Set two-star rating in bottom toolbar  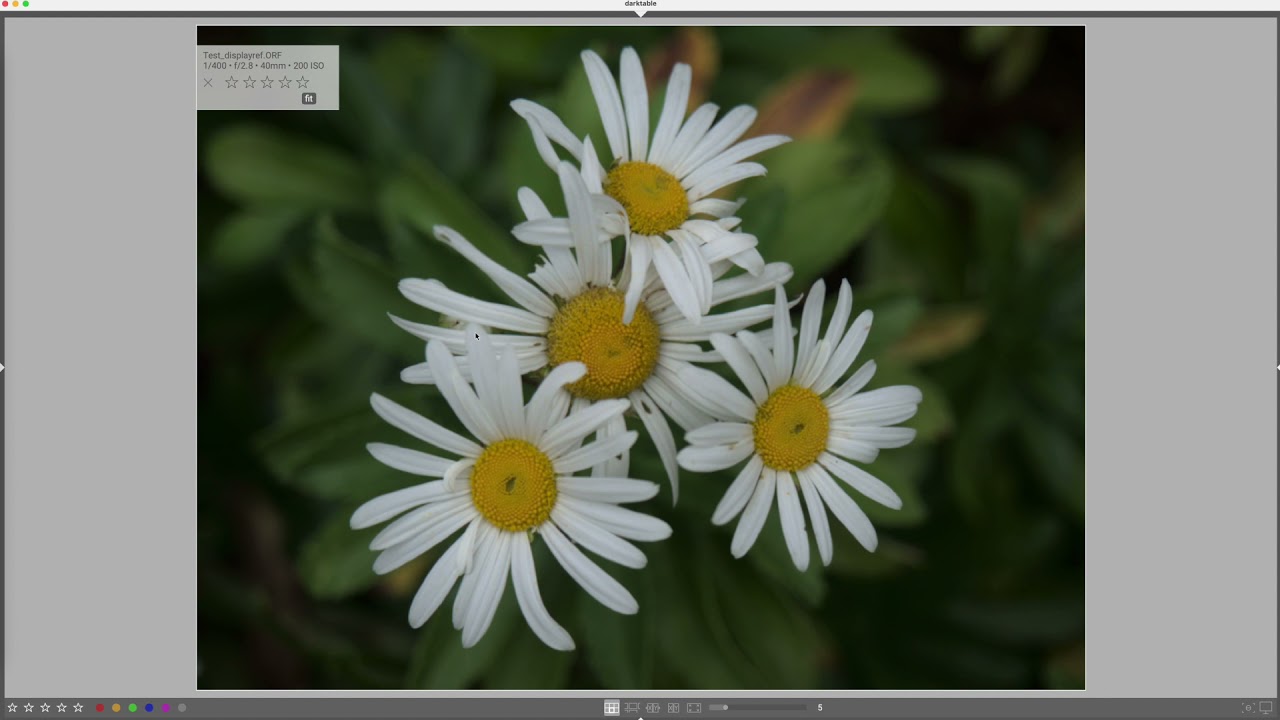click(29, 708)
